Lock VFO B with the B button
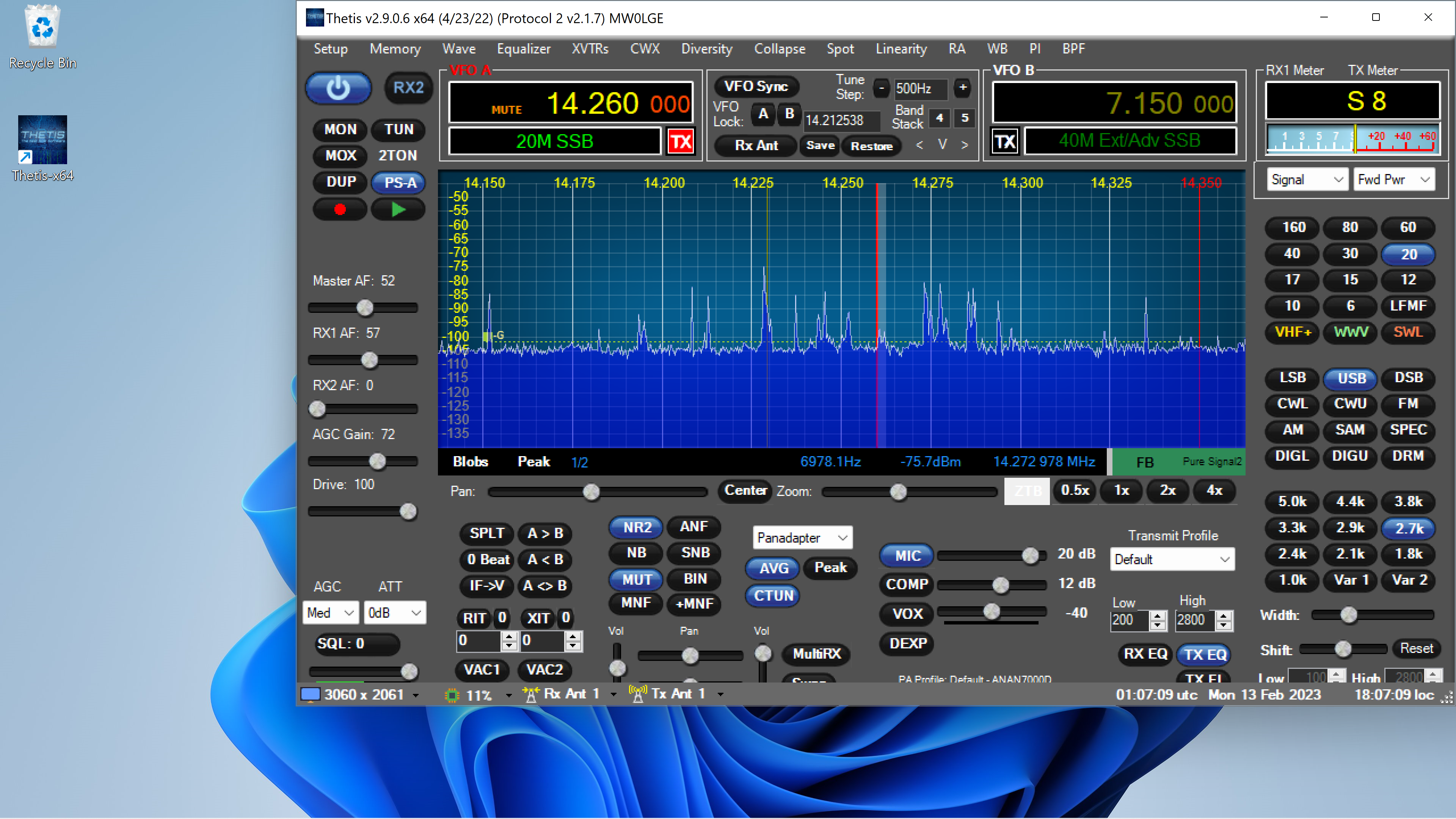1456x819 pixels. click(x=789, y=114)
